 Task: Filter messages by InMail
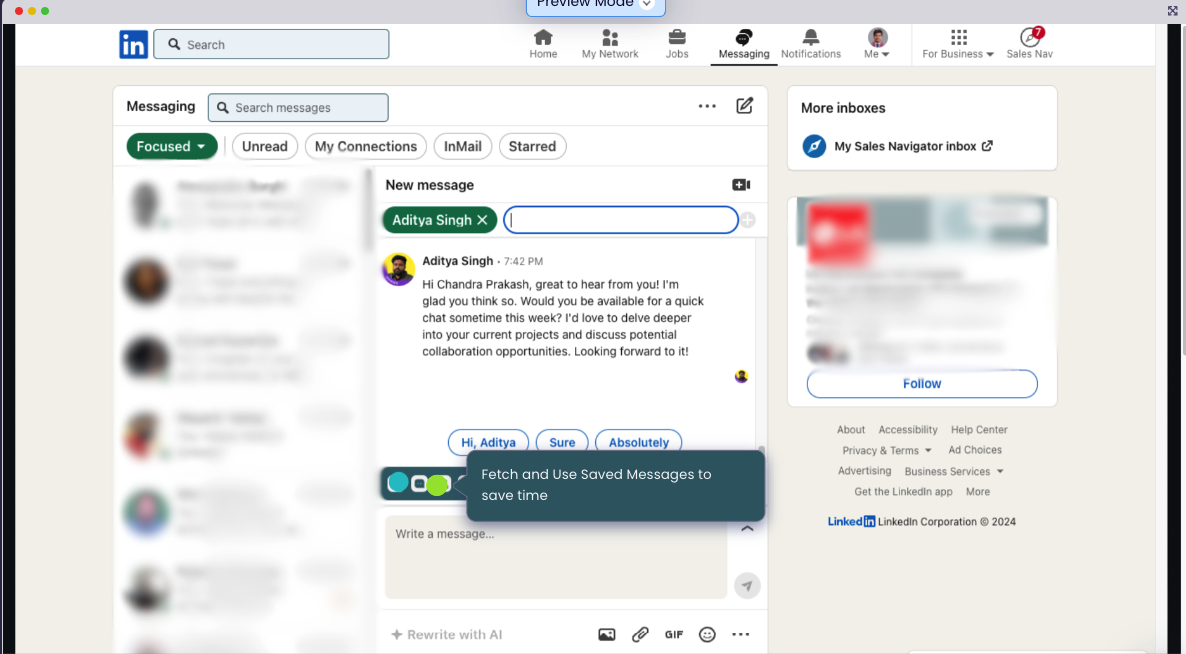pyautogui.click(x=463, y=147)
